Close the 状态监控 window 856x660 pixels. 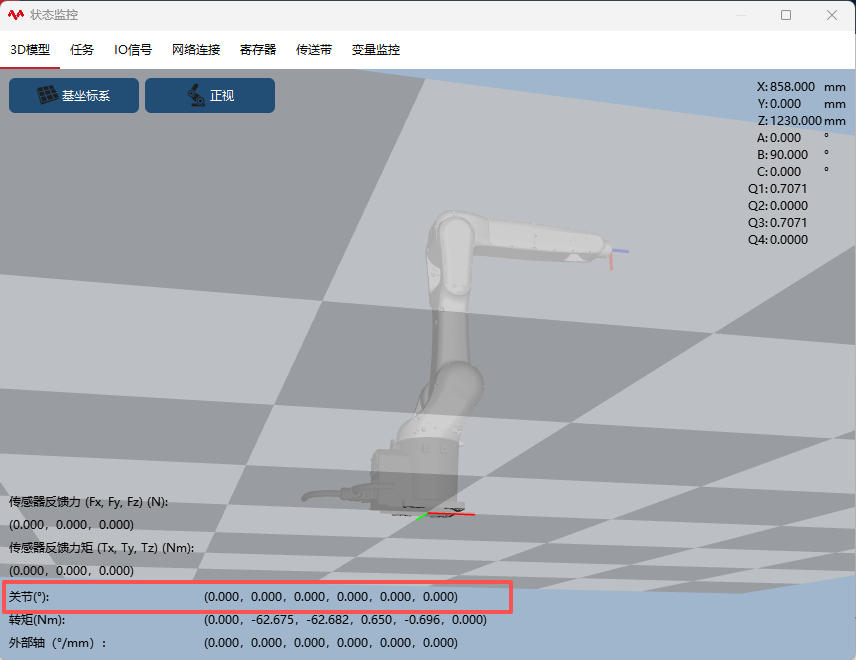pyautogui.click(x=832, y=15)
